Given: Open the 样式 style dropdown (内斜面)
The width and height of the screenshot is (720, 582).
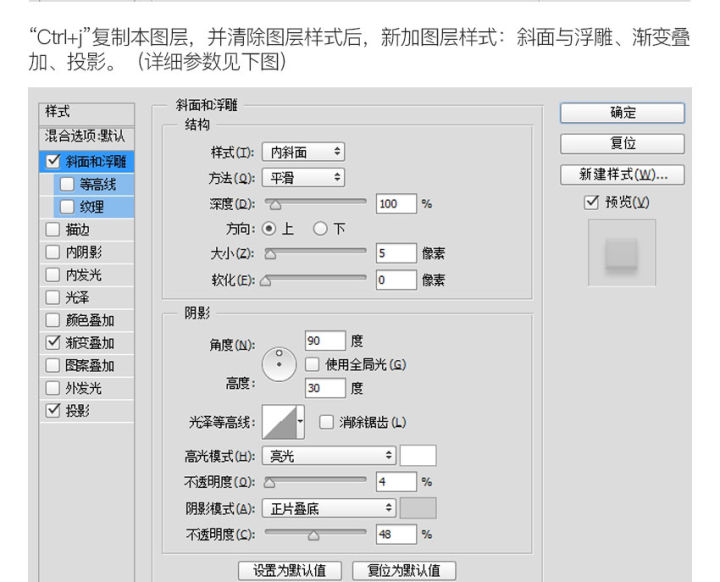Looking at the screenshot, I should point(304,152).
